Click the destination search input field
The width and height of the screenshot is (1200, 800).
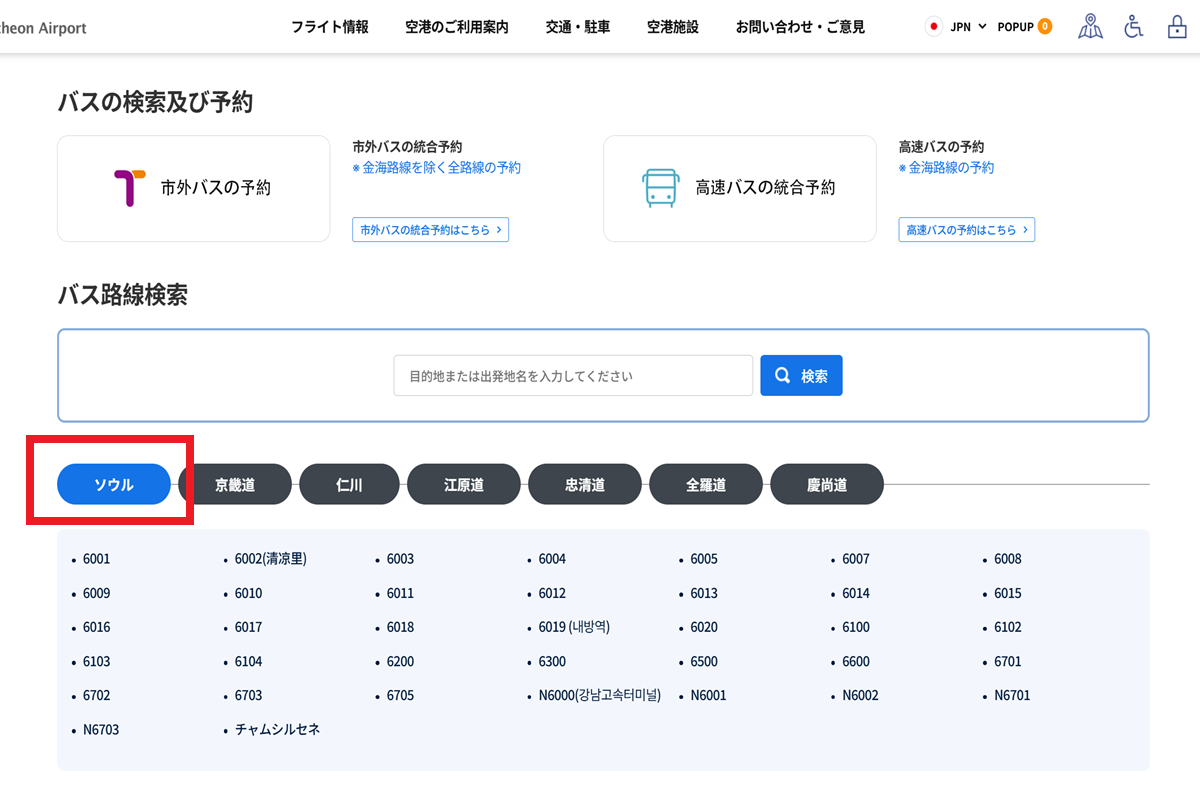coord(572,376)
